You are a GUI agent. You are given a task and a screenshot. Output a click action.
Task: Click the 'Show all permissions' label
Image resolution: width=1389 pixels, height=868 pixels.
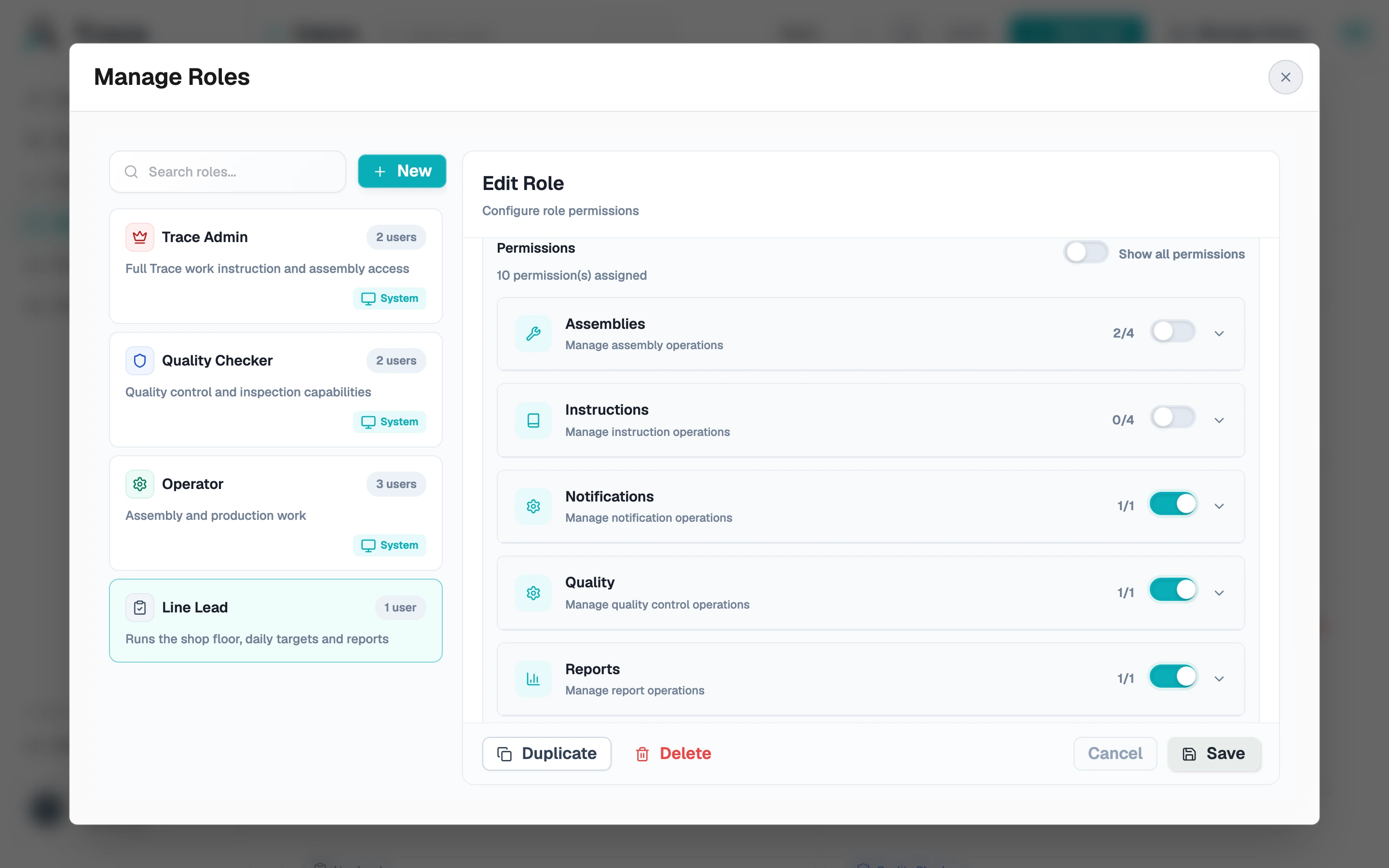click(1181, 254)
